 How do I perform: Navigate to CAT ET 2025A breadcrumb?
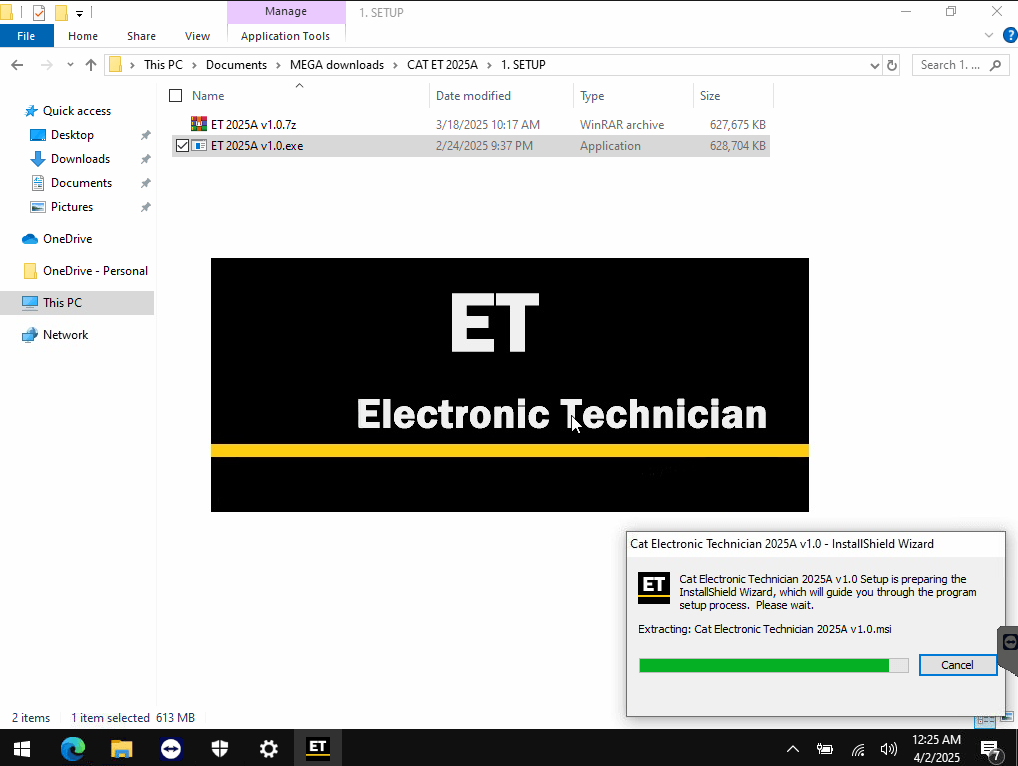tap(442, 65)
